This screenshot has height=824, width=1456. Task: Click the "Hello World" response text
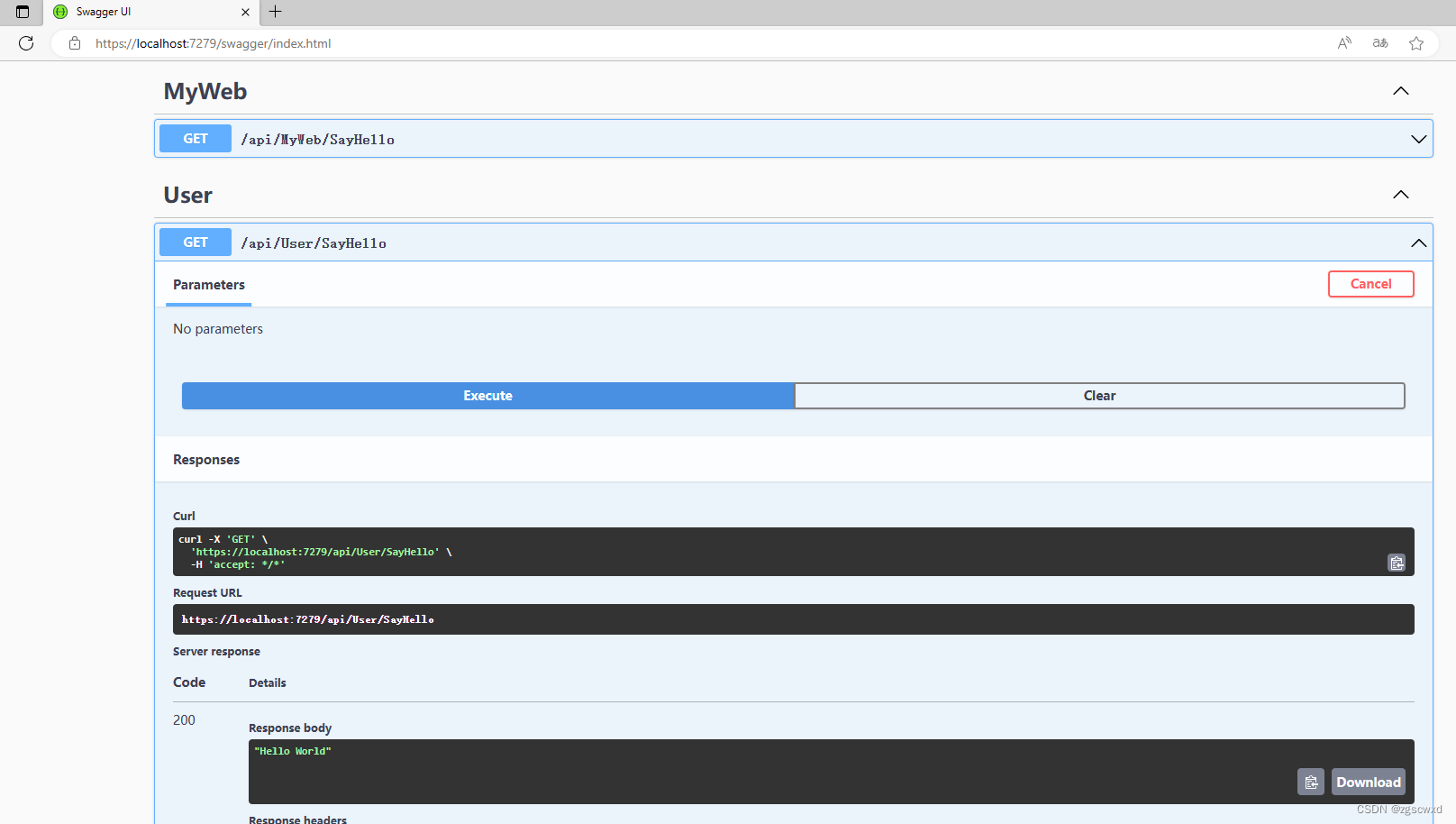pos(293,751)
